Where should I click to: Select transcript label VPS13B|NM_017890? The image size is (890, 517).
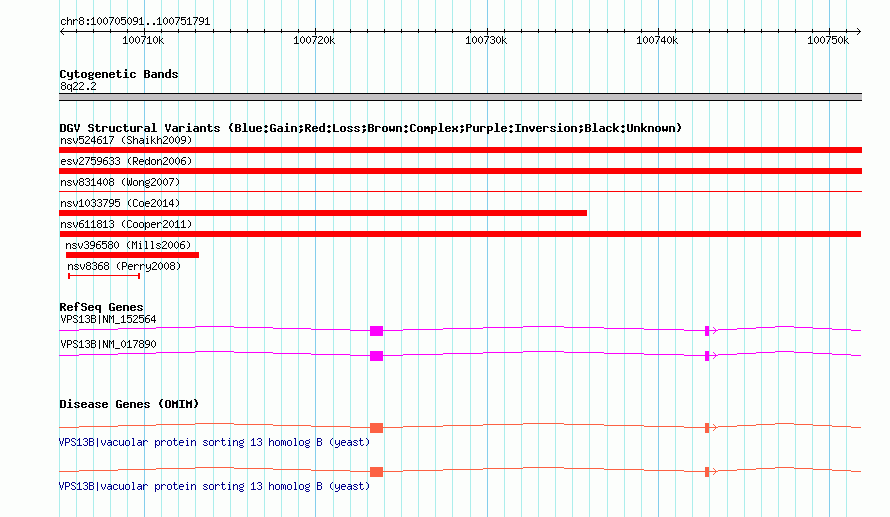[108, 344]
